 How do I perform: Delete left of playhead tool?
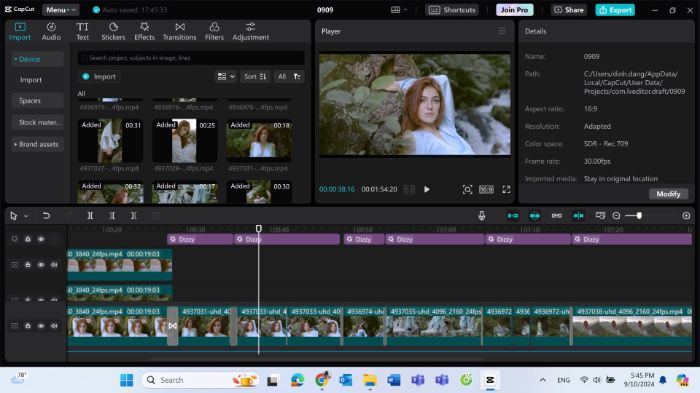112,216
